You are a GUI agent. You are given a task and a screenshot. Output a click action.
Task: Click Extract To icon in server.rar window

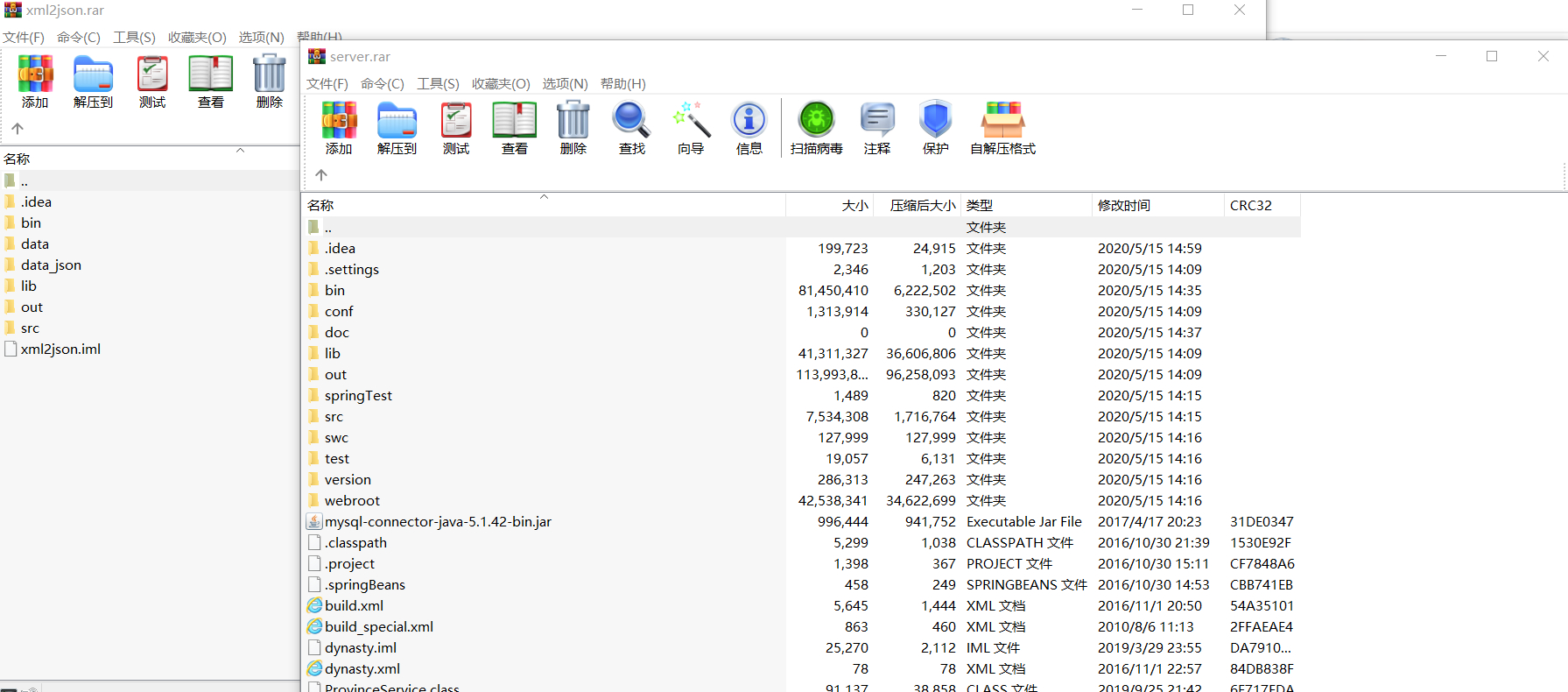click(x=397, y=120)
